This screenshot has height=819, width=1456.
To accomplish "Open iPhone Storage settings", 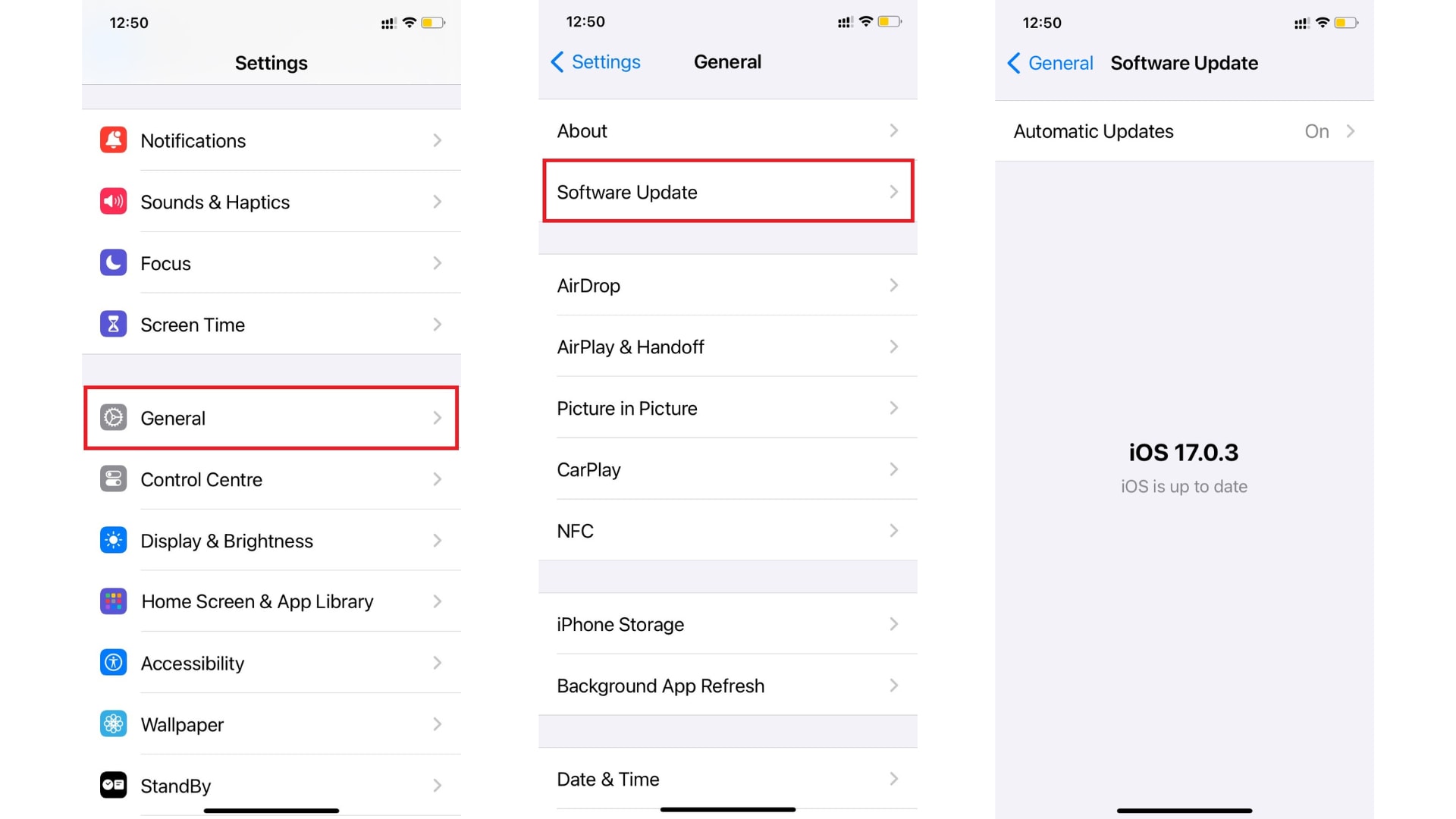I will (x=727, y=624).
